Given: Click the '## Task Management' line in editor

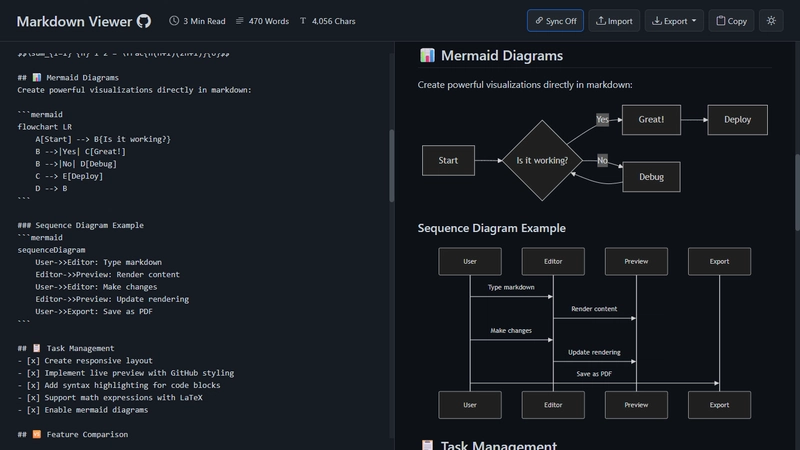Looking at the screenshot, I should tap(66, 348).
